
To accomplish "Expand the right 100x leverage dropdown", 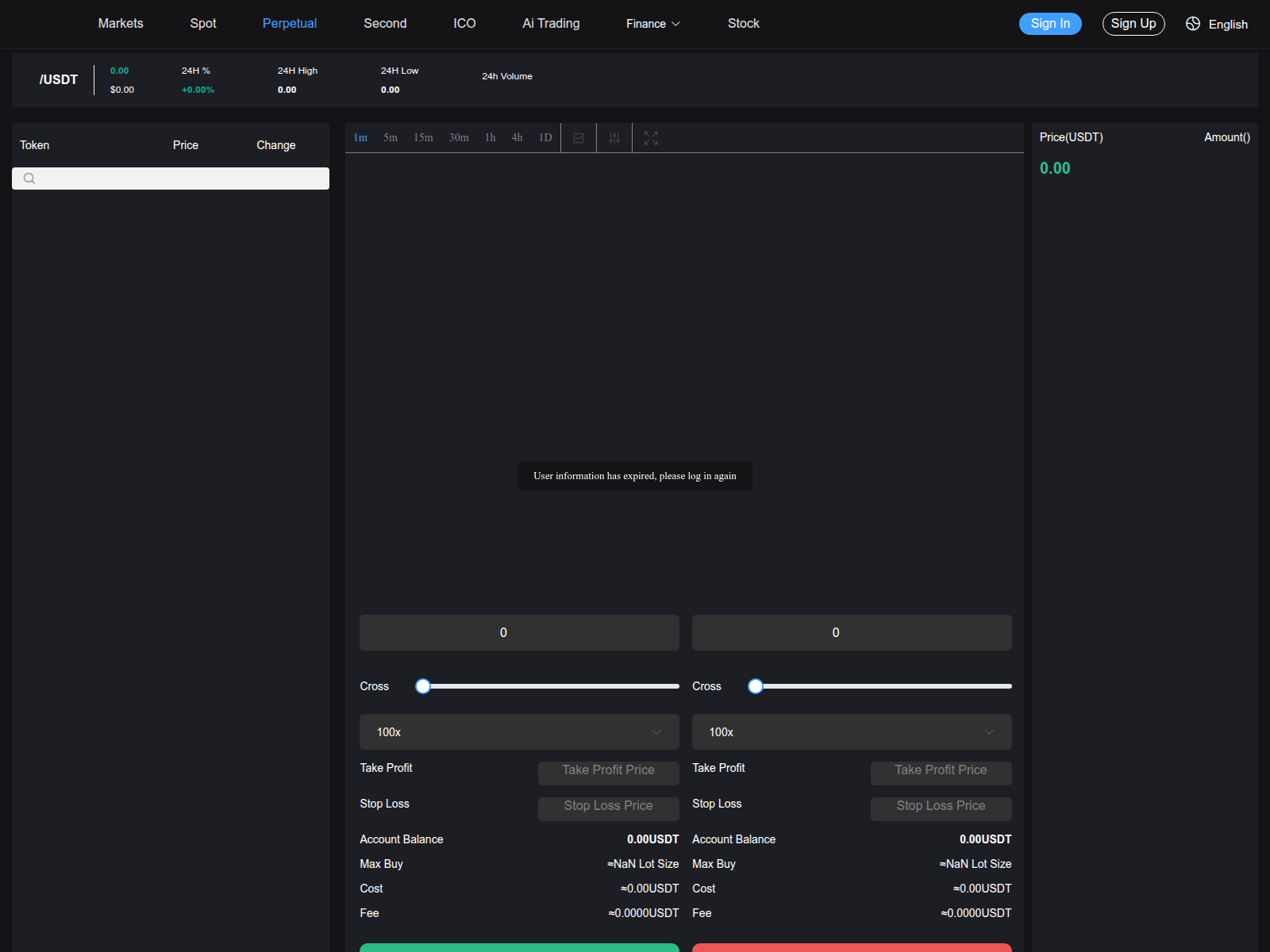I will coord(852,732).
